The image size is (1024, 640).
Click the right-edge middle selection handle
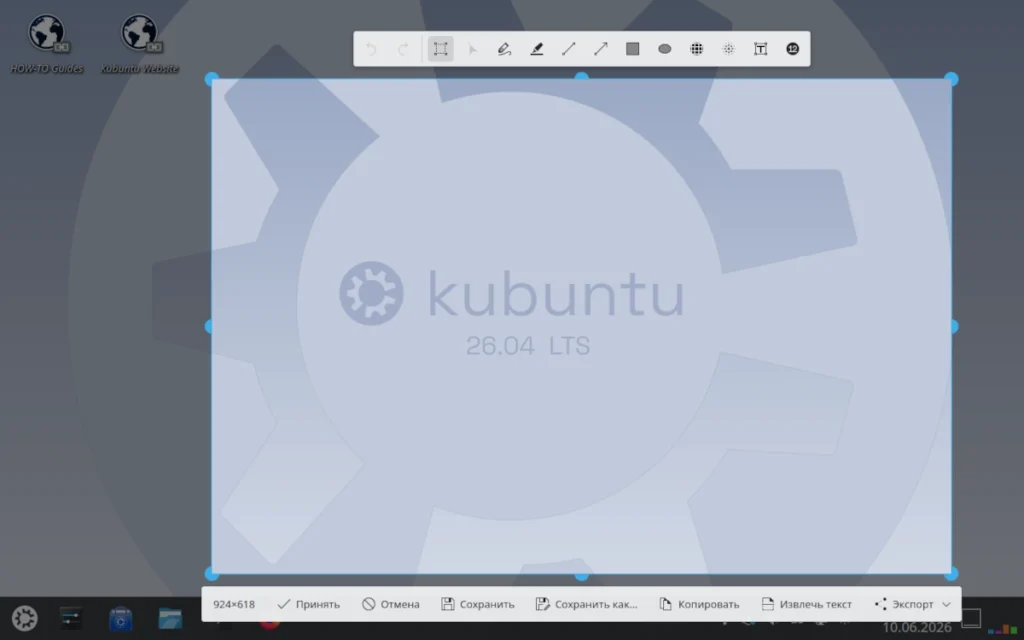(x=953, y=327)
